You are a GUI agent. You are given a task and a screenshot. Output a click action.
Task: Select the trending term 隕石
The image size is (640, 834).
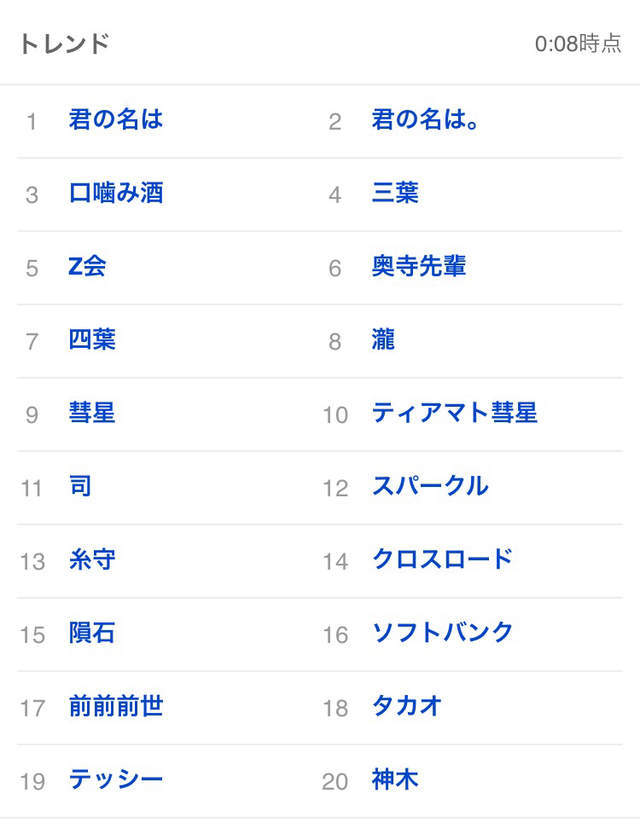coord(92,633)
